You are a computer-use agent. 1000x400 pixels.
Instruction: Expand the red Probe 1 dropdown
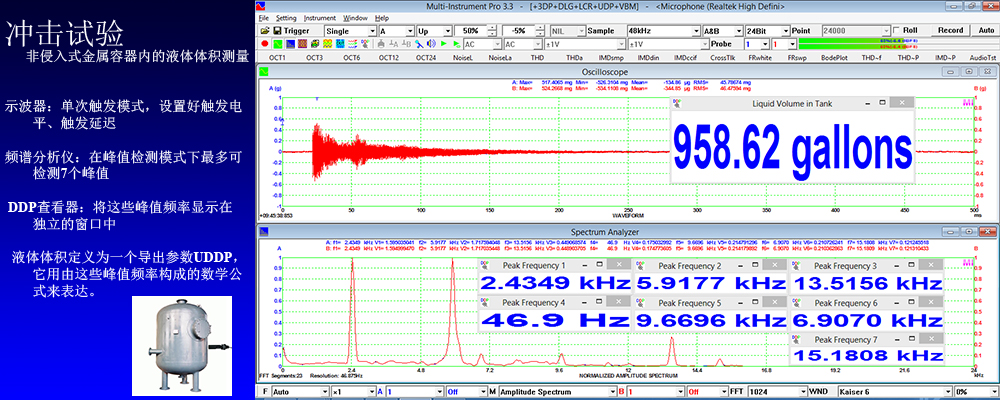(792, 44)
